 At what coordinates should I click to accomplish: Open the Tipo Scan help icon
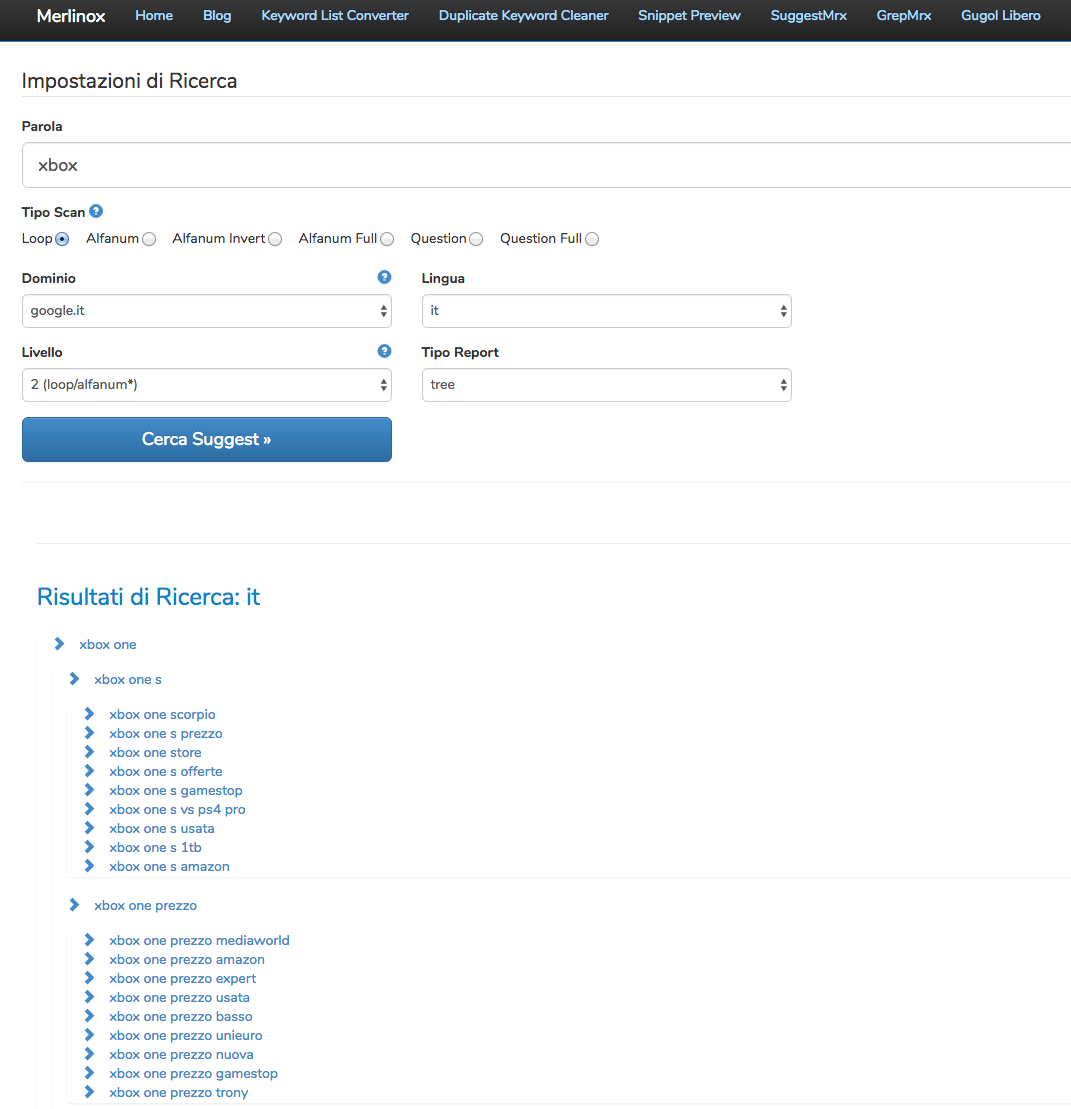point(96,211)
